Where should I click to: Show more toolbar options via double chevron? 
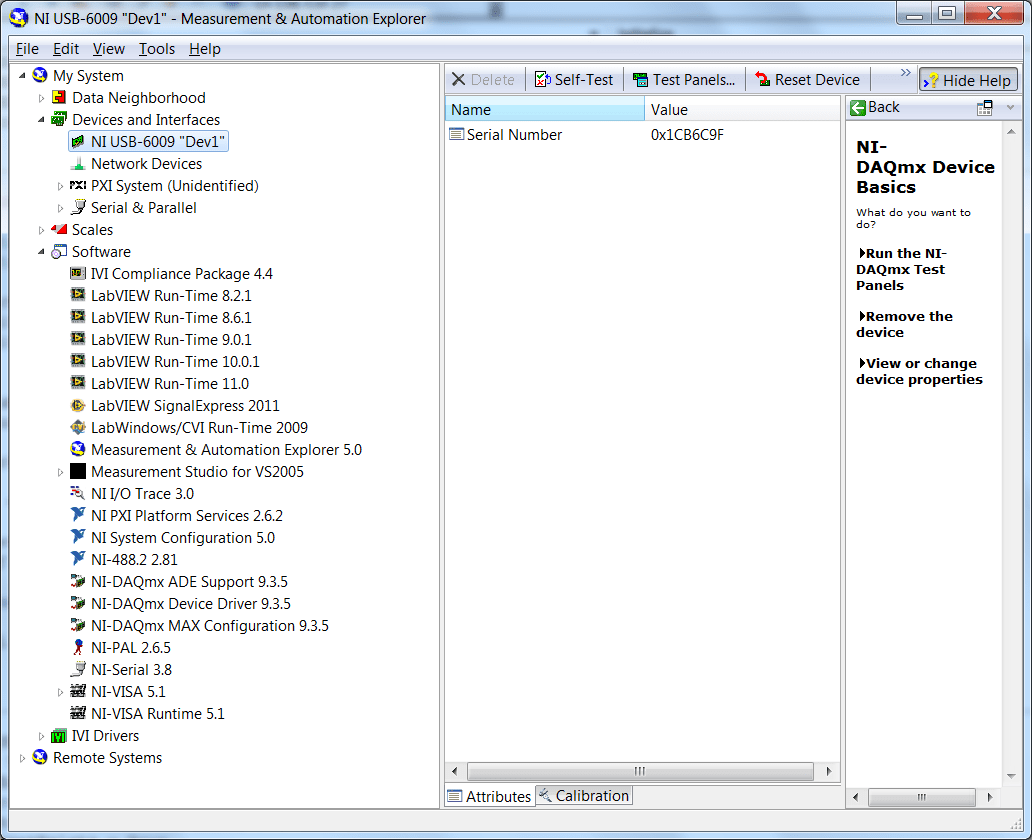point(906,72)
